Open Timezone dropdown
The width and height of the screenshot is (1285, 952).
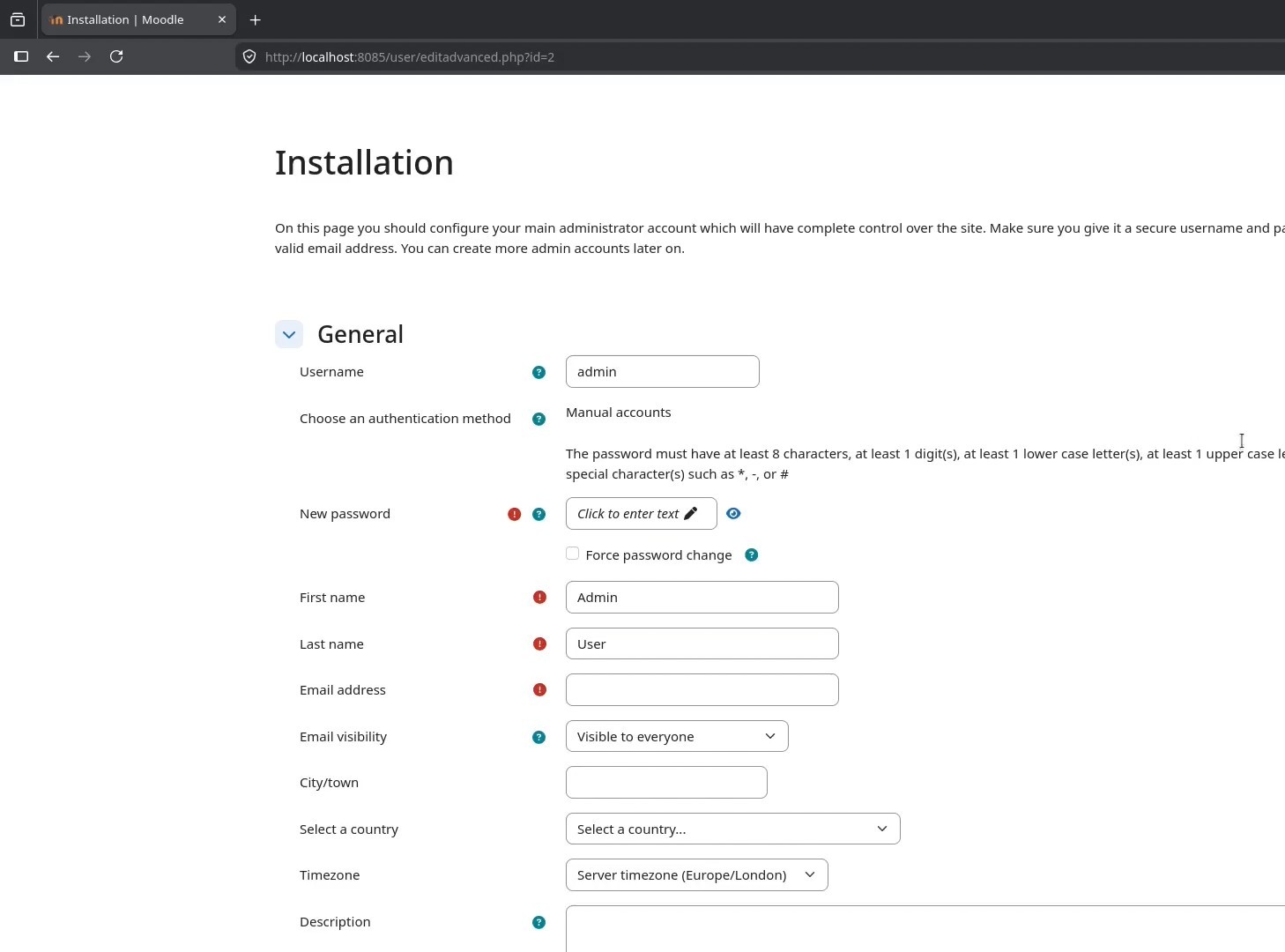[696, 874]
